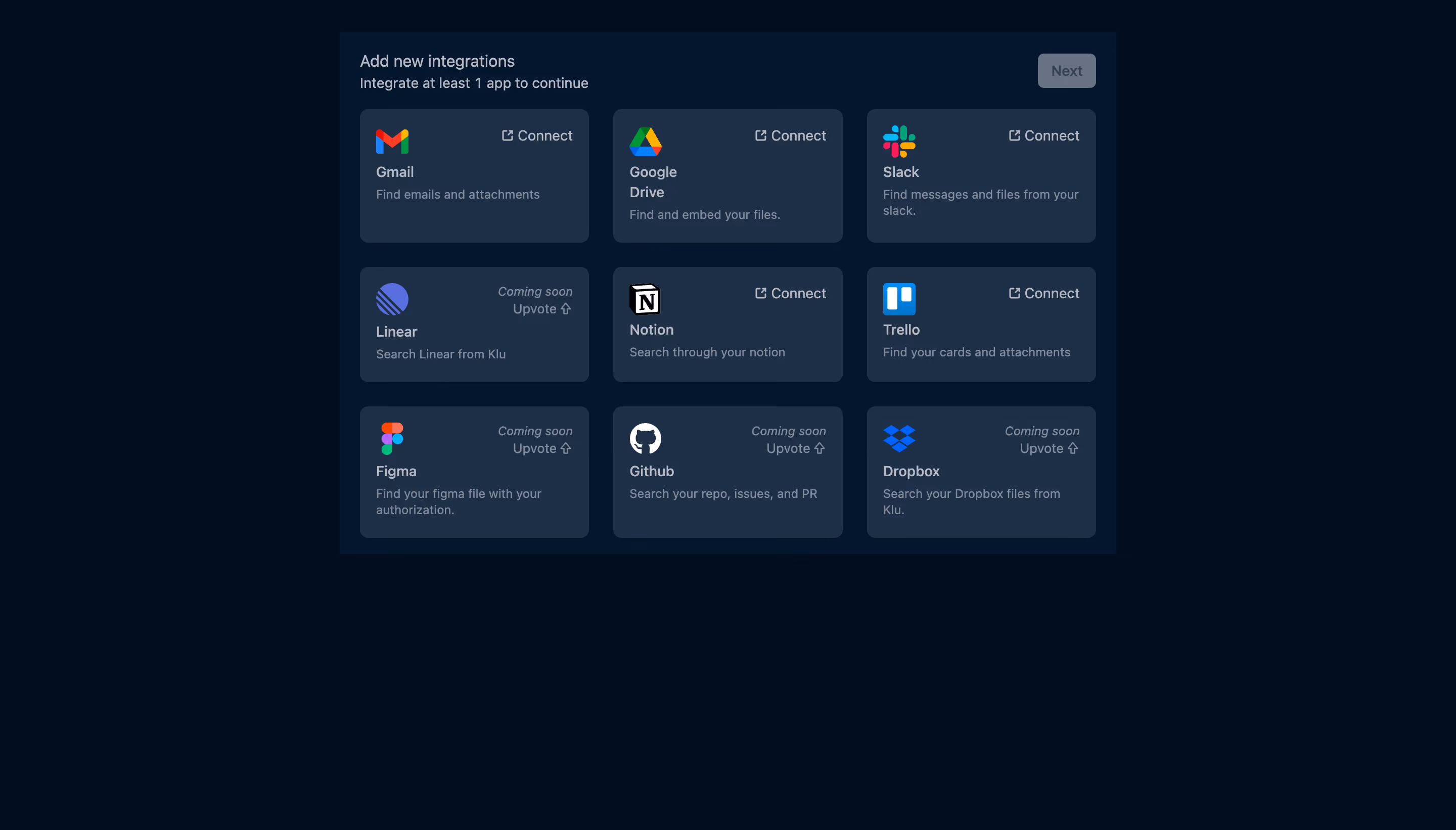Click 'Find your cards and attachments' text
The height and width of the screenshot is (830, 1456).
tap(977, 352)
